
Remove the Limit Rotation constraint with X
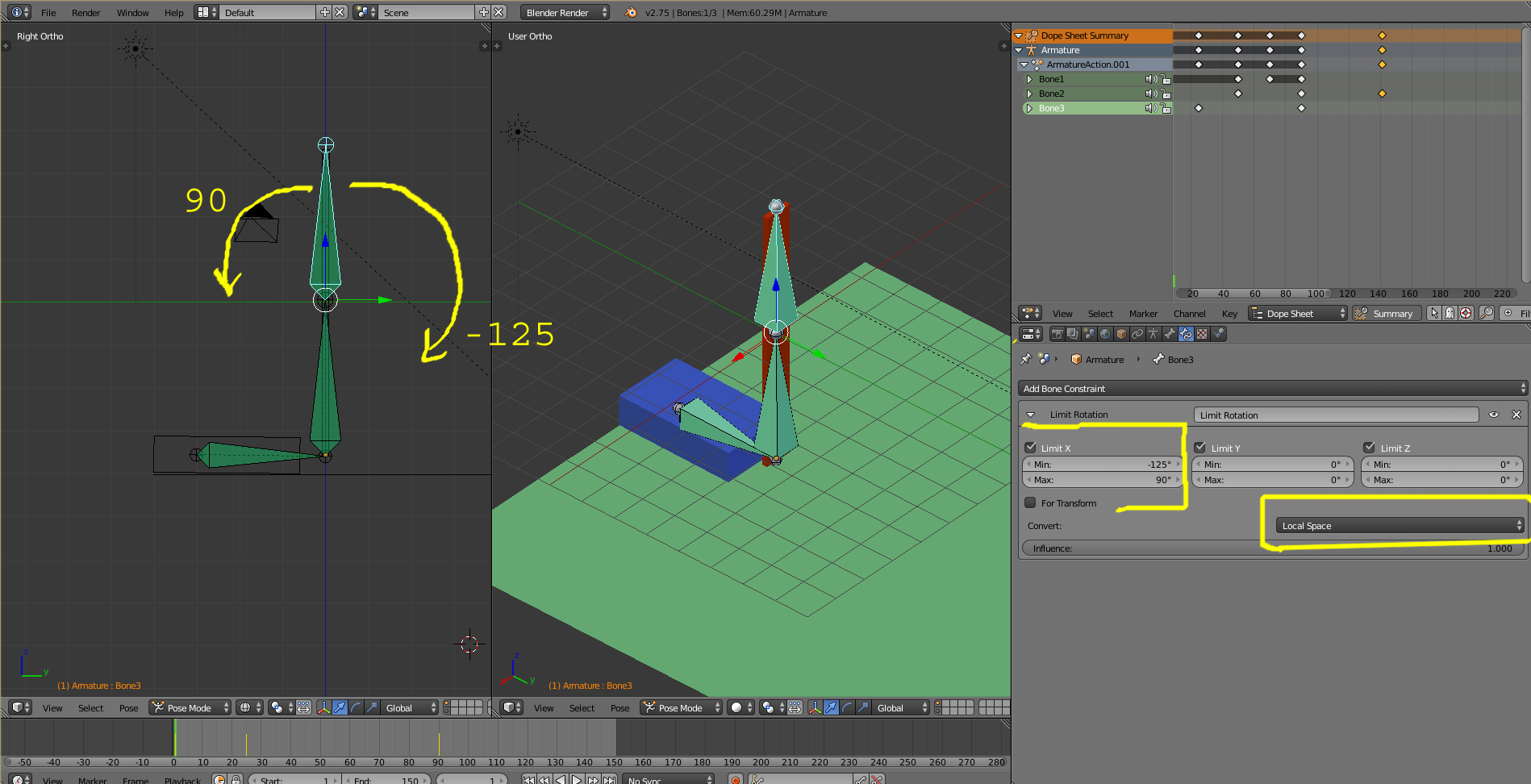[1516, 415]
